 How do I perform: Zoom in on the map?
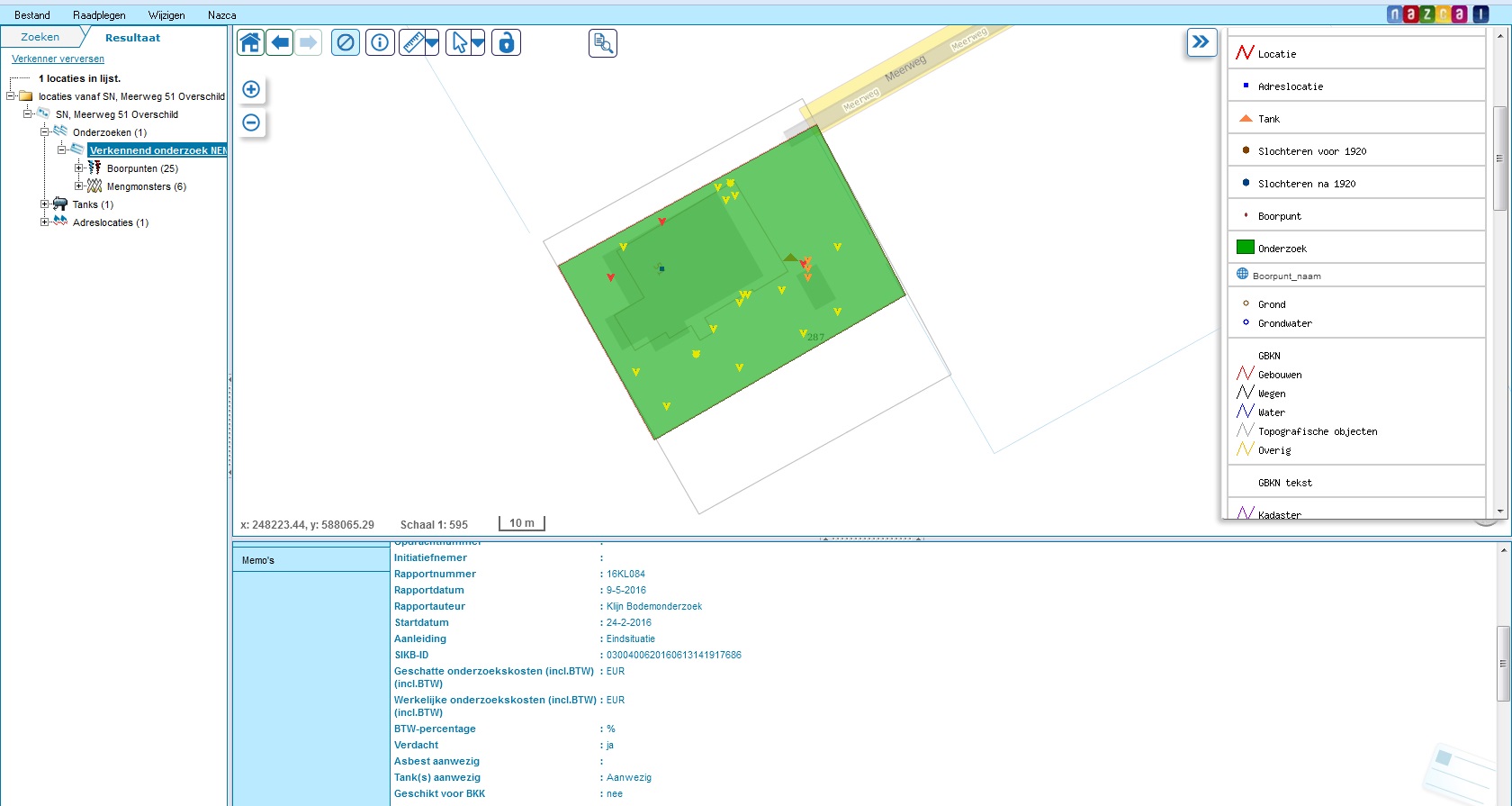click(251, 89)
